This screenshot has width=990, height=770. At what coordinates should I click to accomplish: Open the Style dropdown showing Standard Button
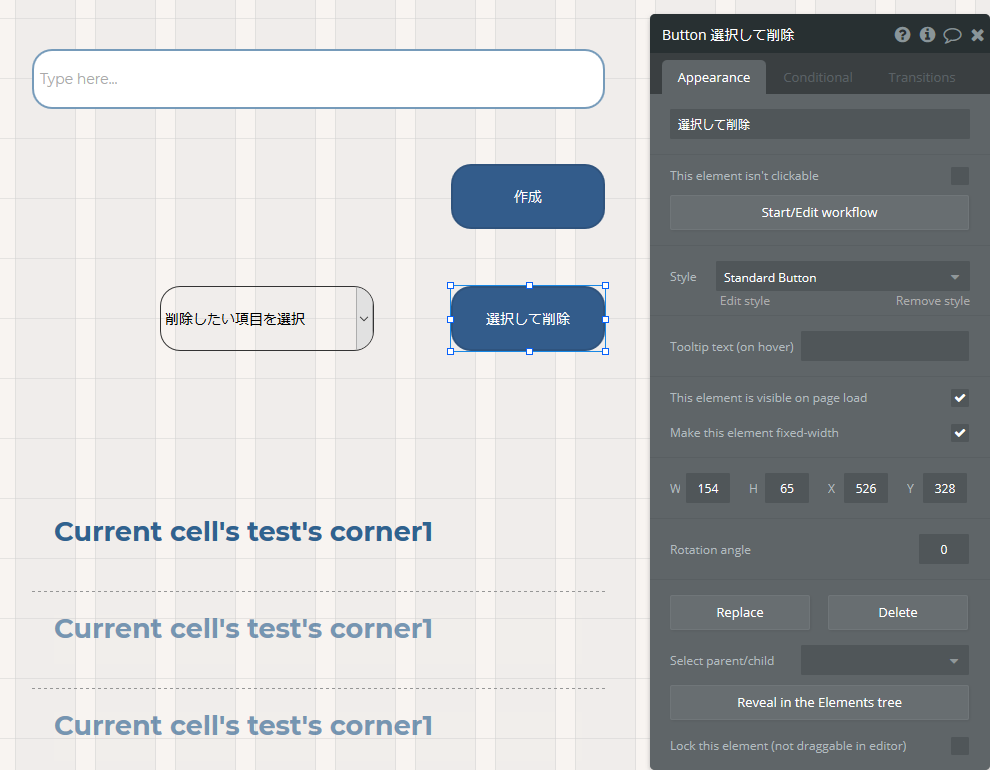pos(843,277)
